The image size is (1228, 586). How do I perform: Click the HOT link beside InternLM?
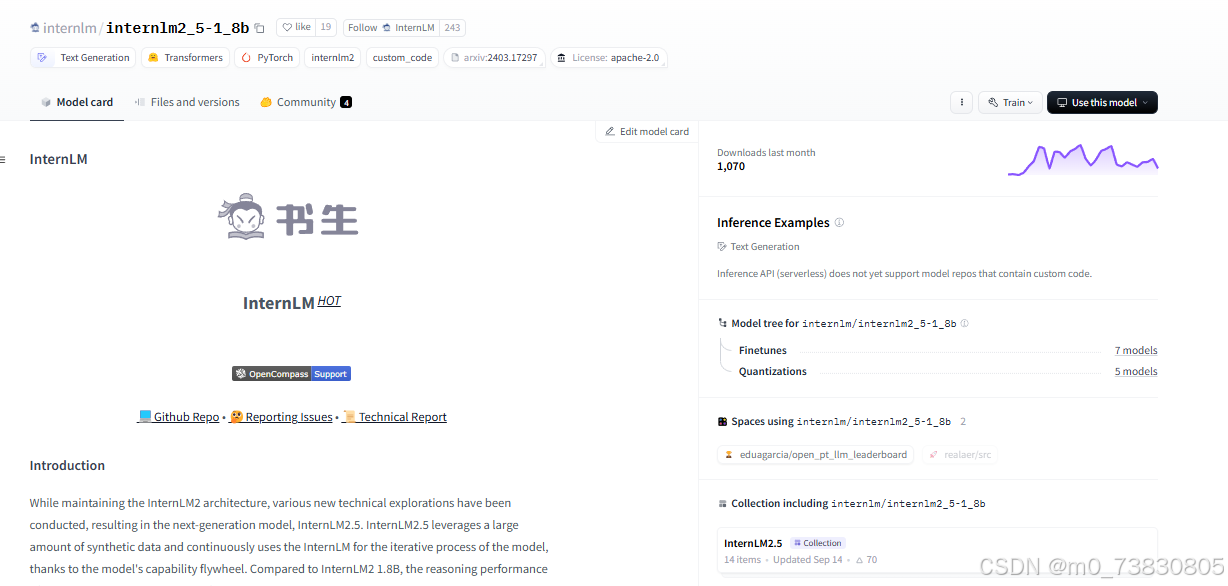pyautogui.click(x=329, y=301)
